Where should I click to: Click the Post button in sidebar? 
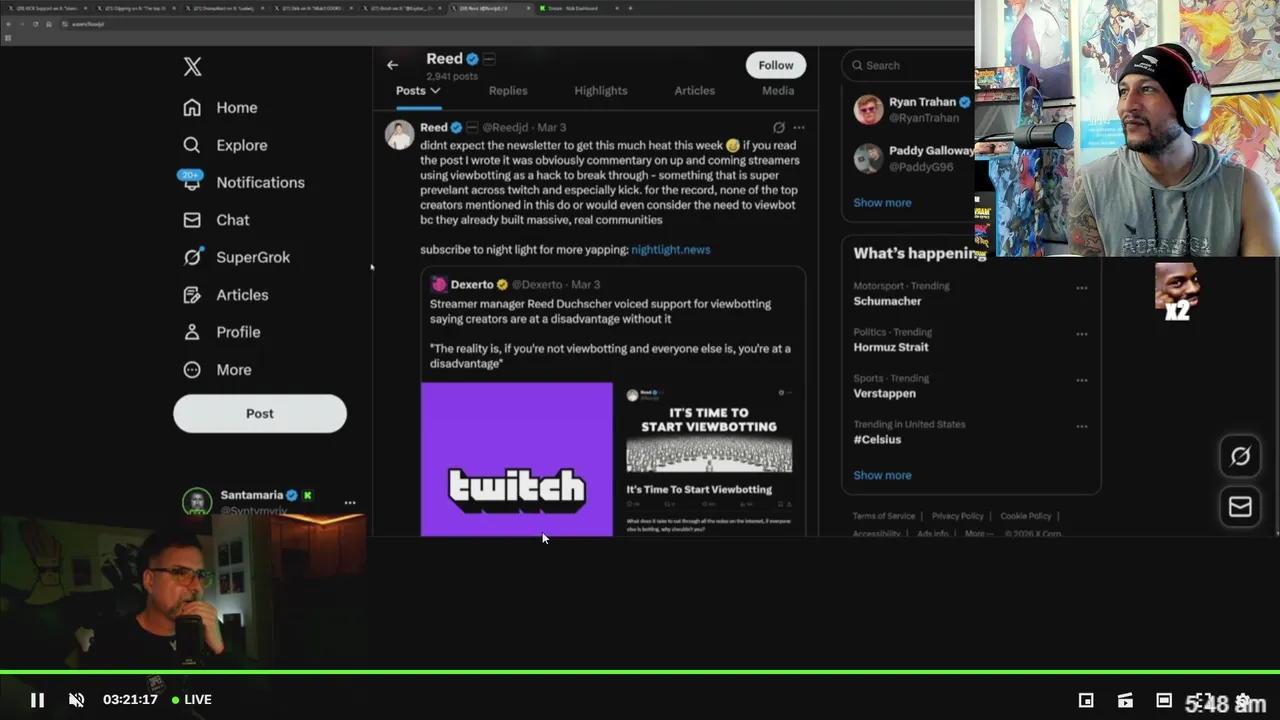(x=260, y=413)
